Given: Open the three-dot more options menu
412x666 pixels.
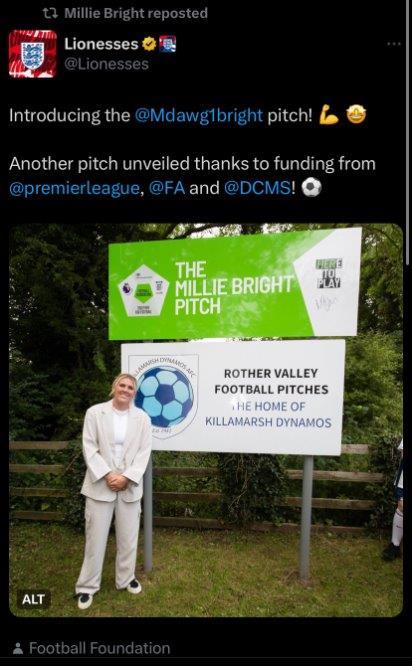Looking at the screenshot, I should (x=394, y=43).
